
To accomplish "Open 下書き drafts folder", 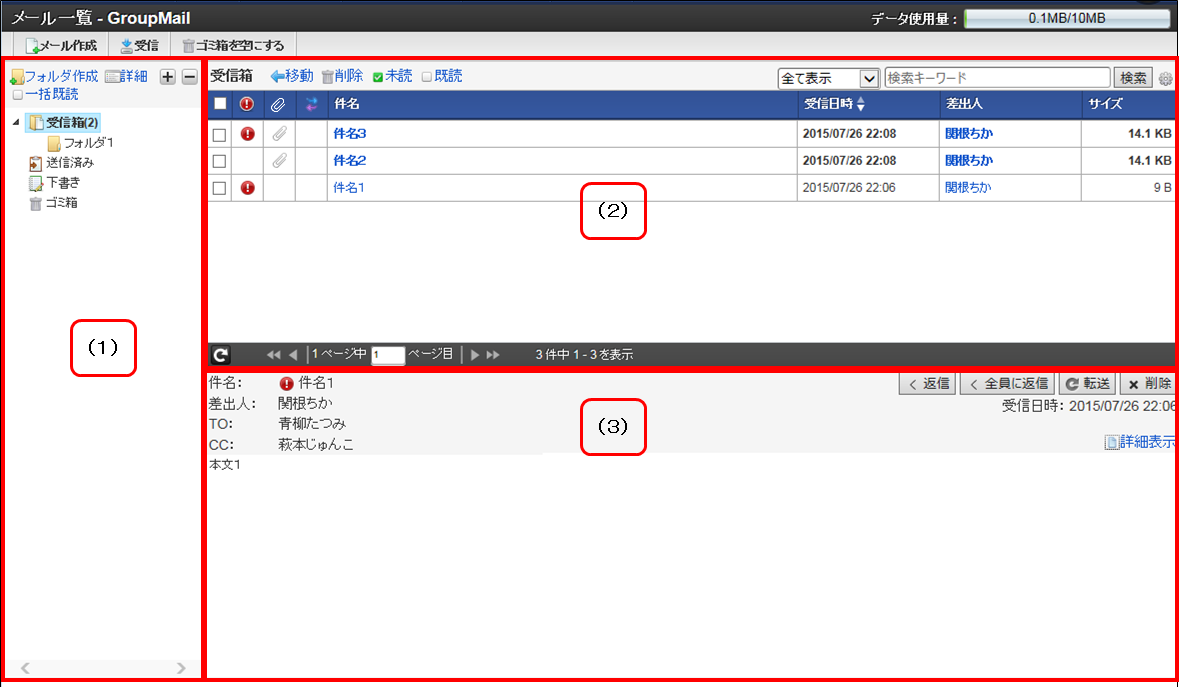I will (55, 183).
